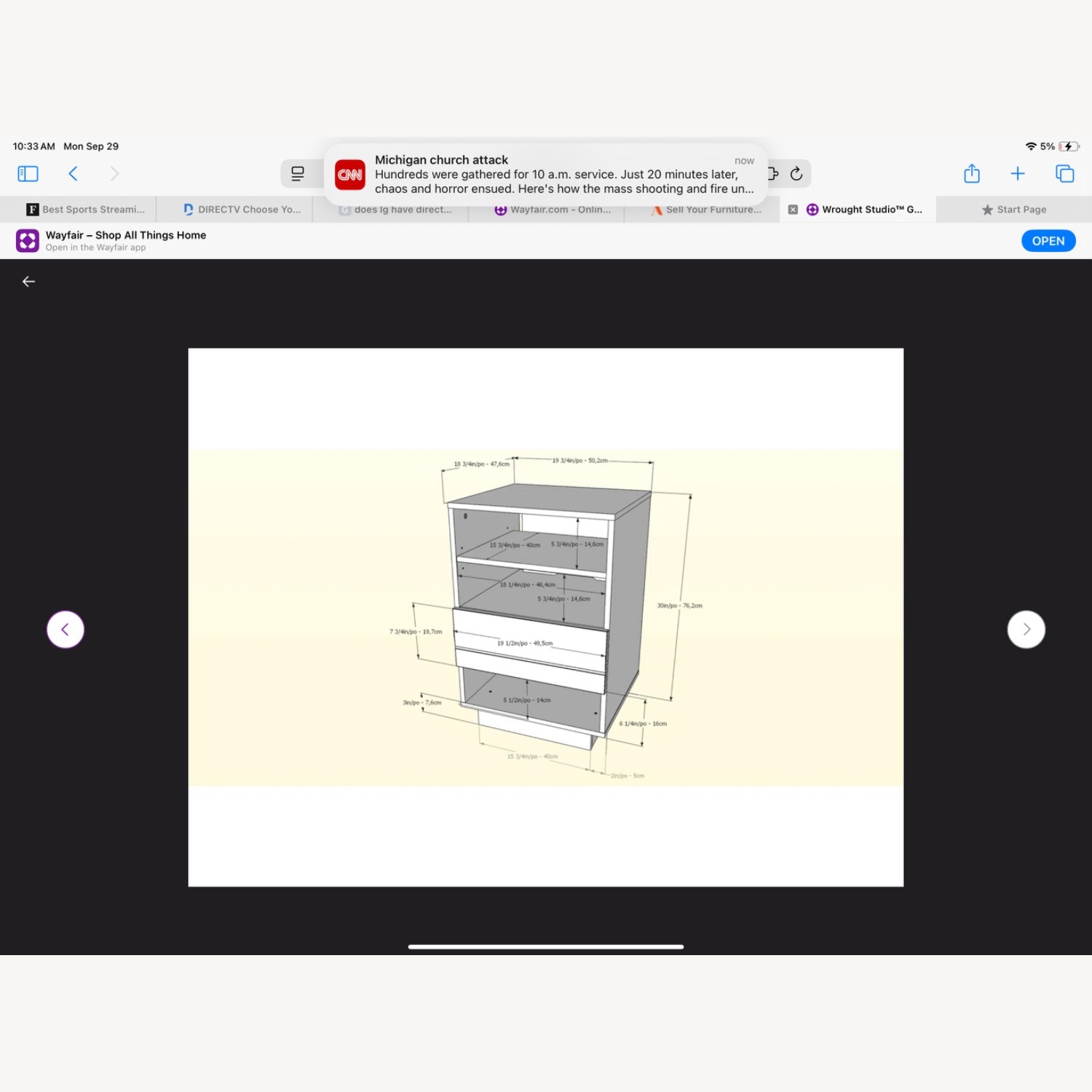This screenshot has width=1092, height=1092.
Task: Open the Share sheet icon
Action: [972, 173]
